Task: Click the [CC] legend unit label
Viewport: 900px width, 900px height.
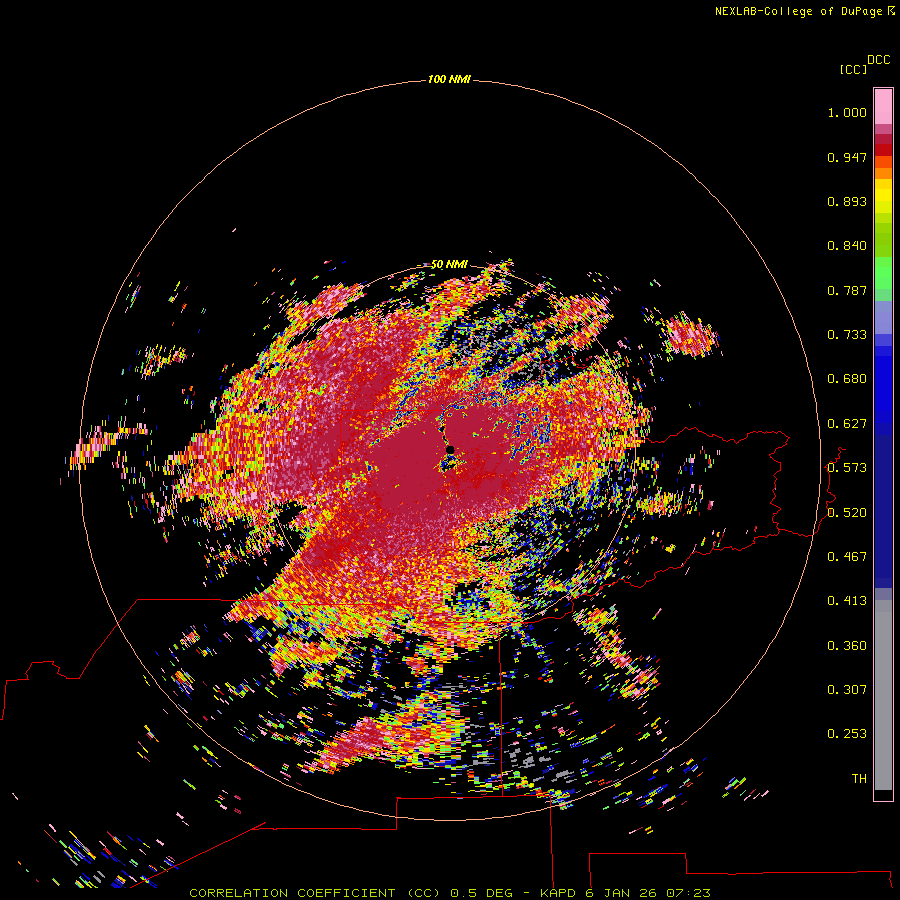Action: pos(853,69)
